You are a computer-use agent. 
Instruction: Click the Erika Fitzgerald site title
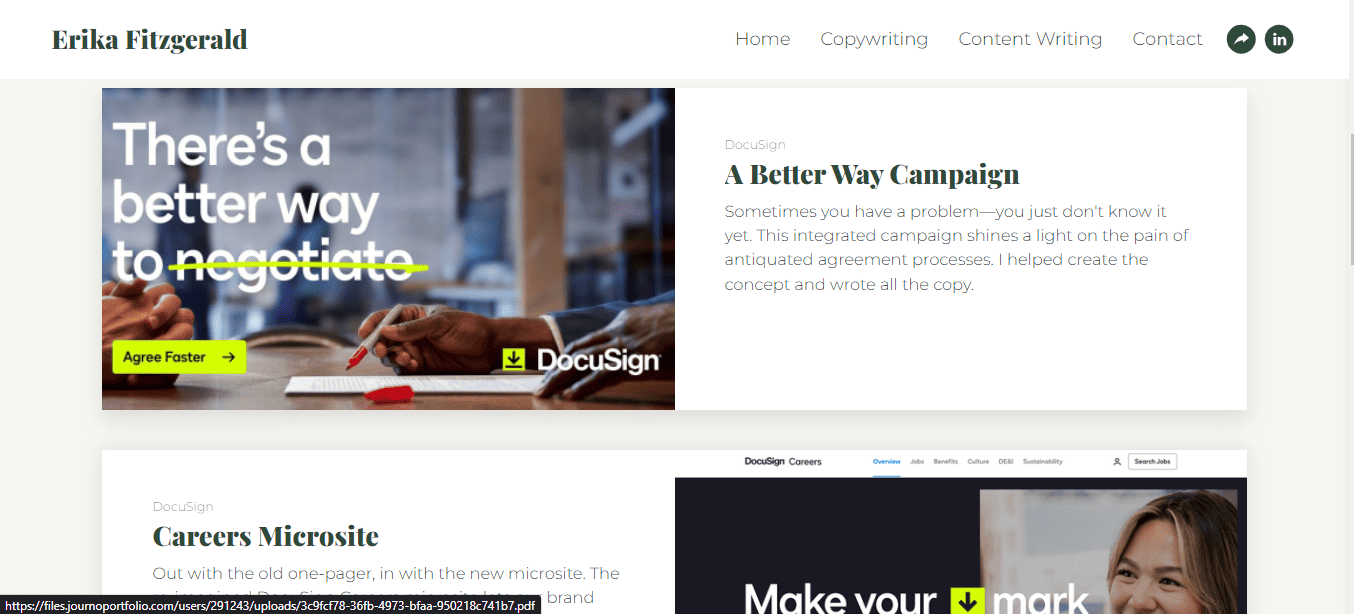(x=150, y=40)
